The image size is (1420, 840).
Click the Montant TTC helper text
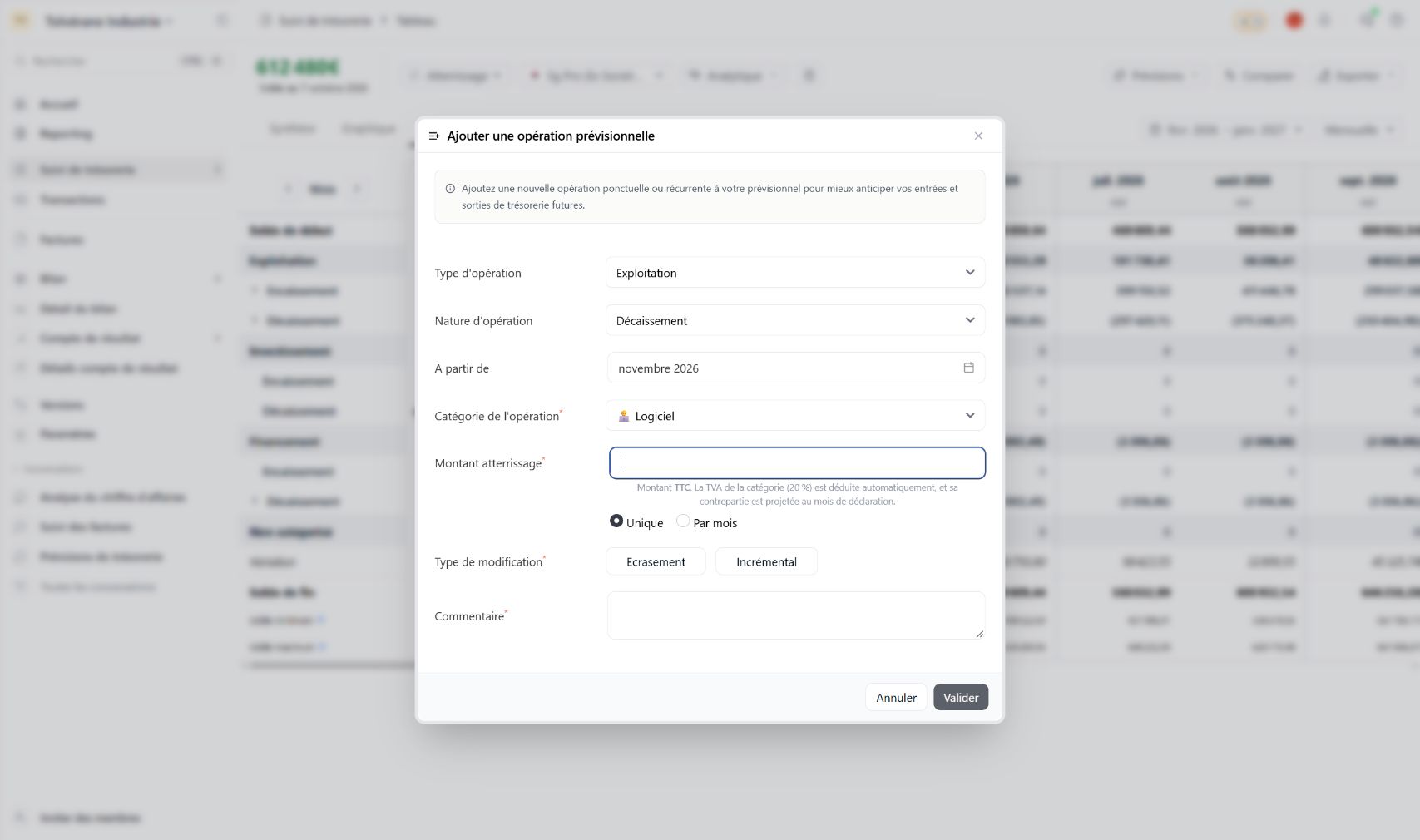797,494
